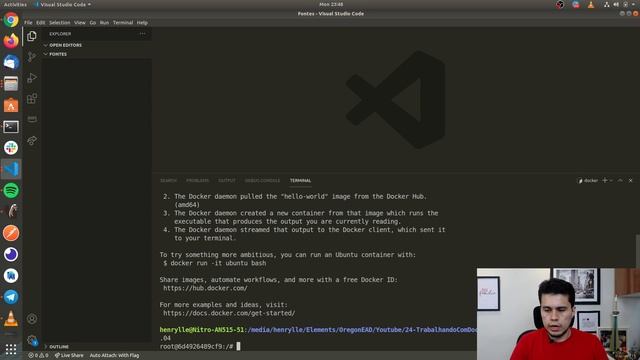
Task: Open Files manager from the dock
Action: tap(11, 84)
